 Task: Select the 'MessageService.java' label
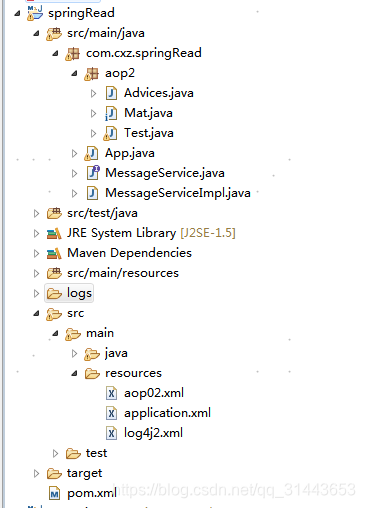165,173
